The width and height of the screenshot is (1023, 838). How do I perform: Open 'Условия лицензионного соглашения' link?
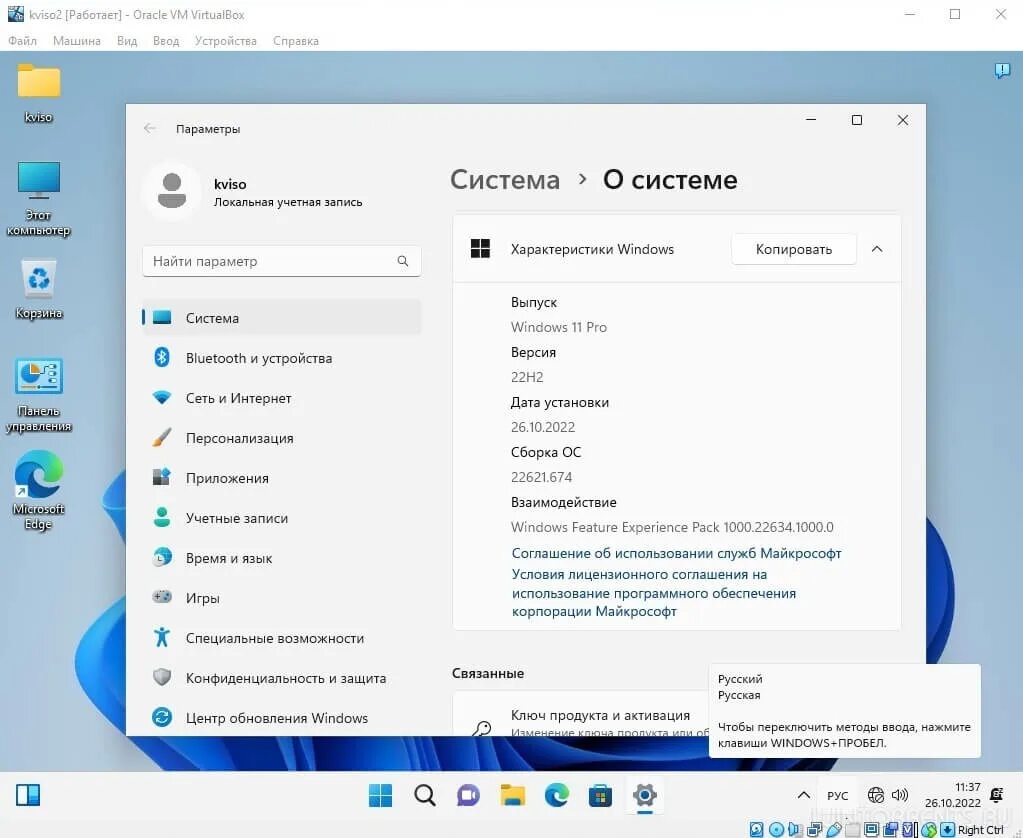click(x=653, y=593)
